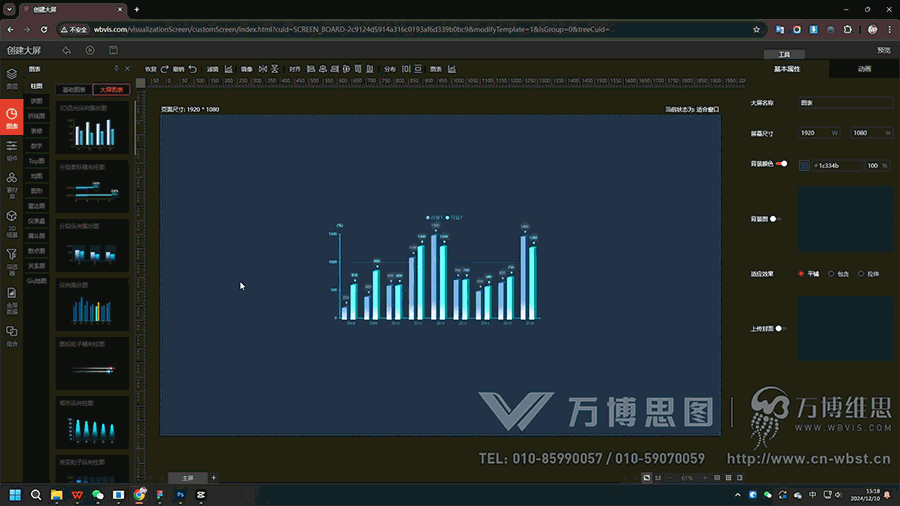Click the vertical mirror flip icon
The width and height of the screenshot is (900, 506).
pos(275,69)
